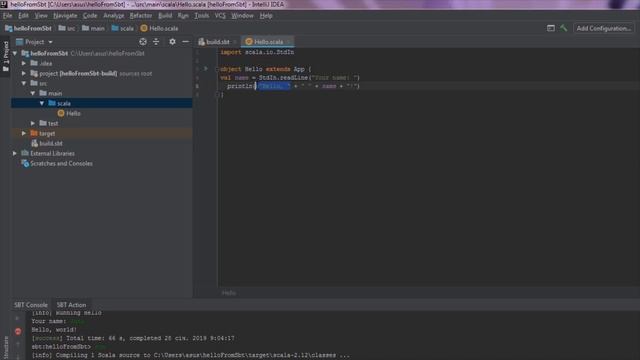640x360 pixels.
Task: Click the src breadcrumb in navigation bar
Action: click(67, 28)
